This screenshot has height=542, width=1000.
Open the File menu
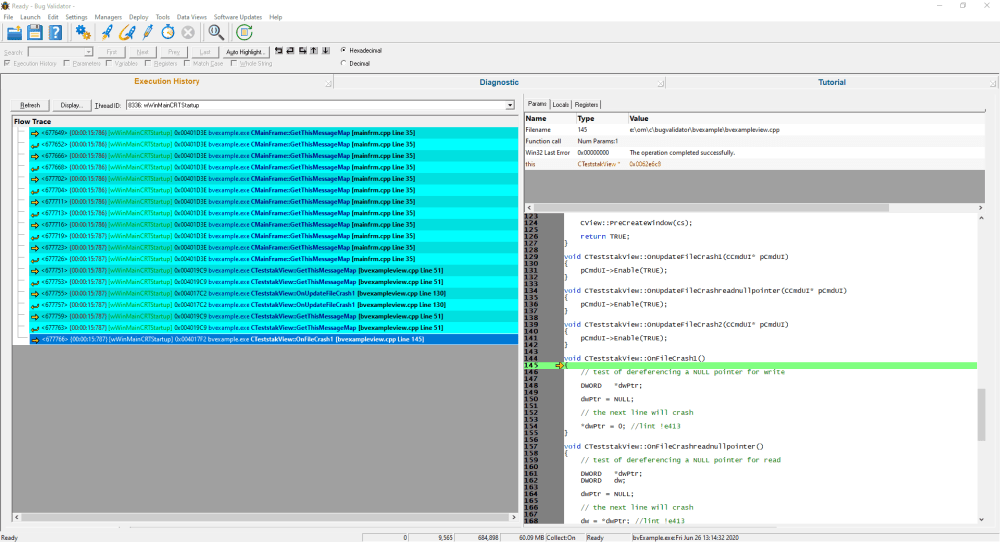click(8, 17)
